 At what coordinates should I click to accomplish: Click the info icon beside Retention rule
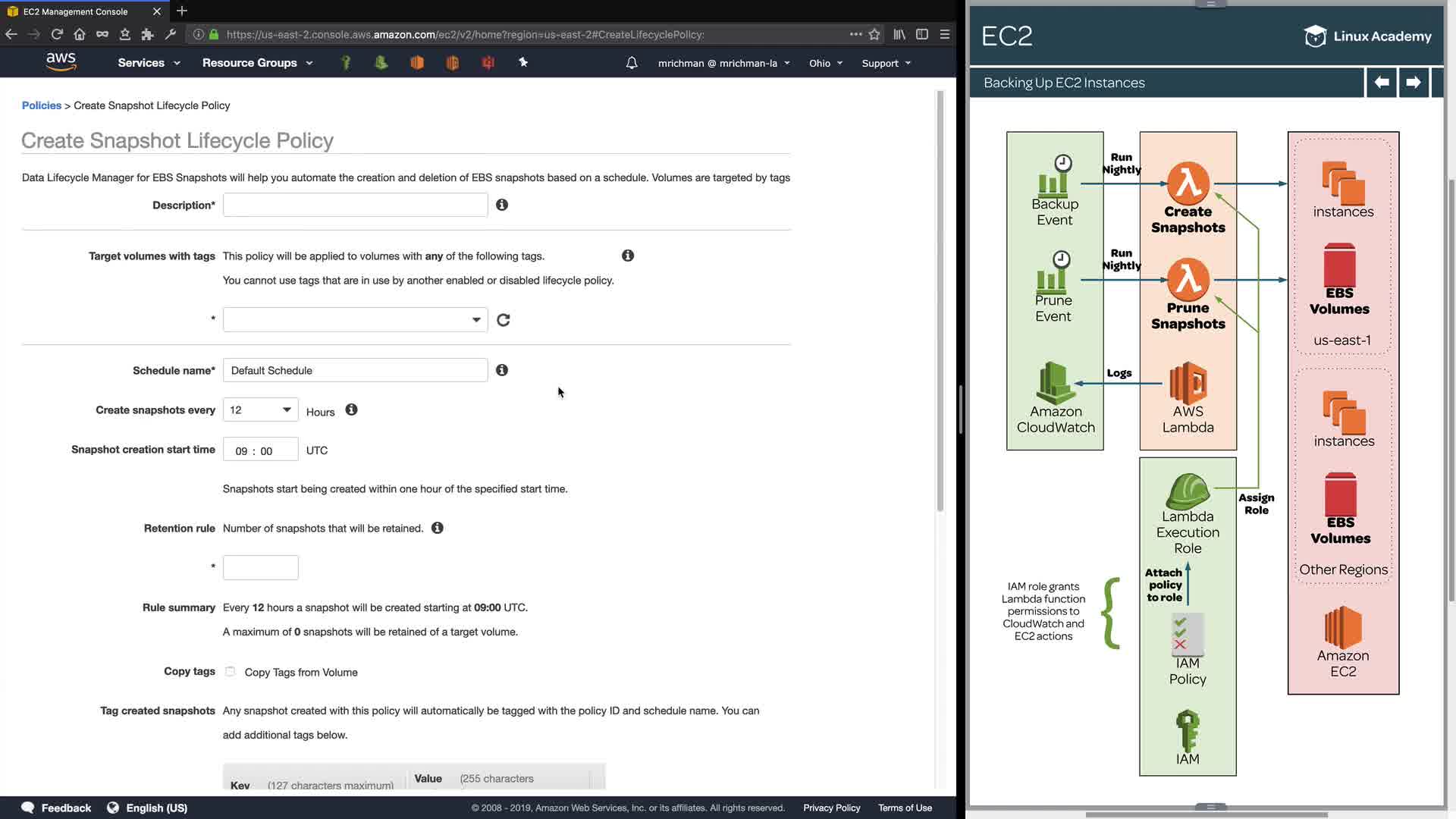click(x=438, y=528)
